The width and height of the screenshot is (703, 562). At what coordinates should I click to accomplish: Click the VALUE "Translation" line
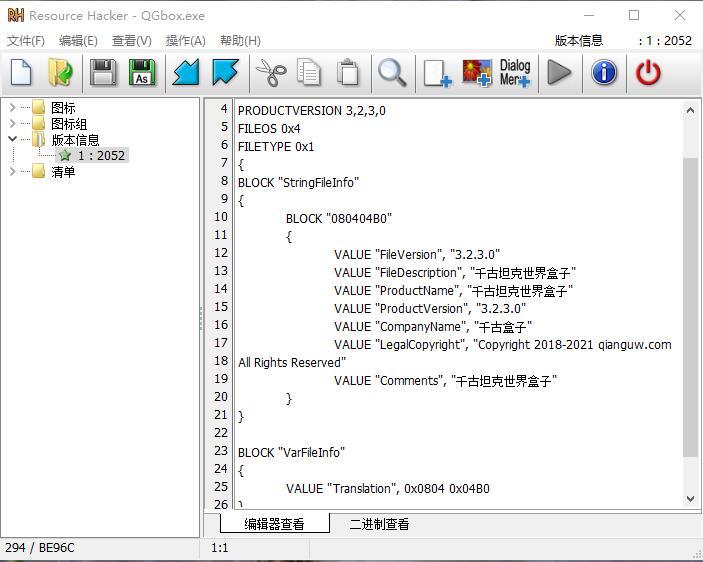(388, 488)
